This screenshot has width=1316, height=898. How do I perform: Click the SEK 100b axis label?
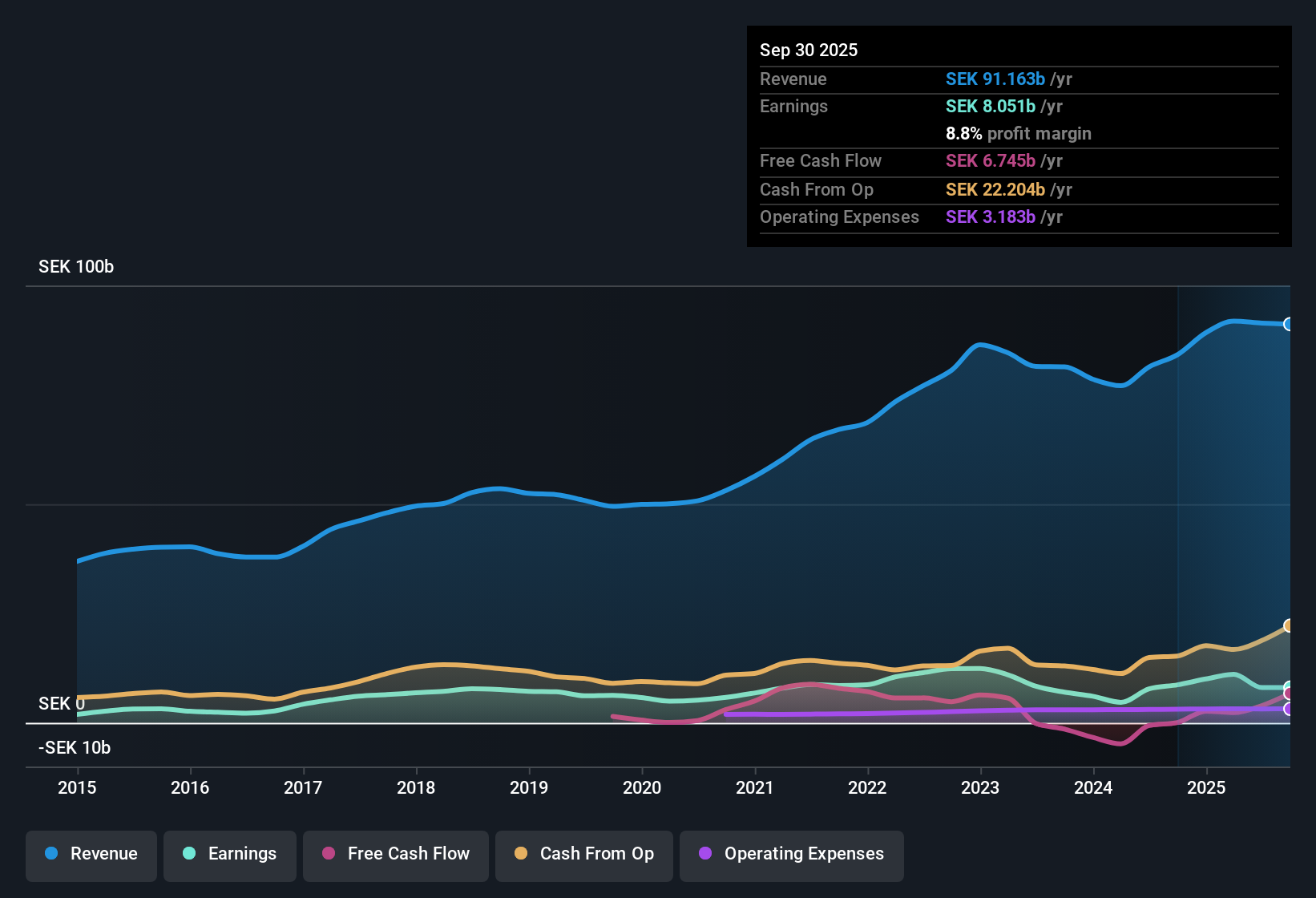coord(75,266)
